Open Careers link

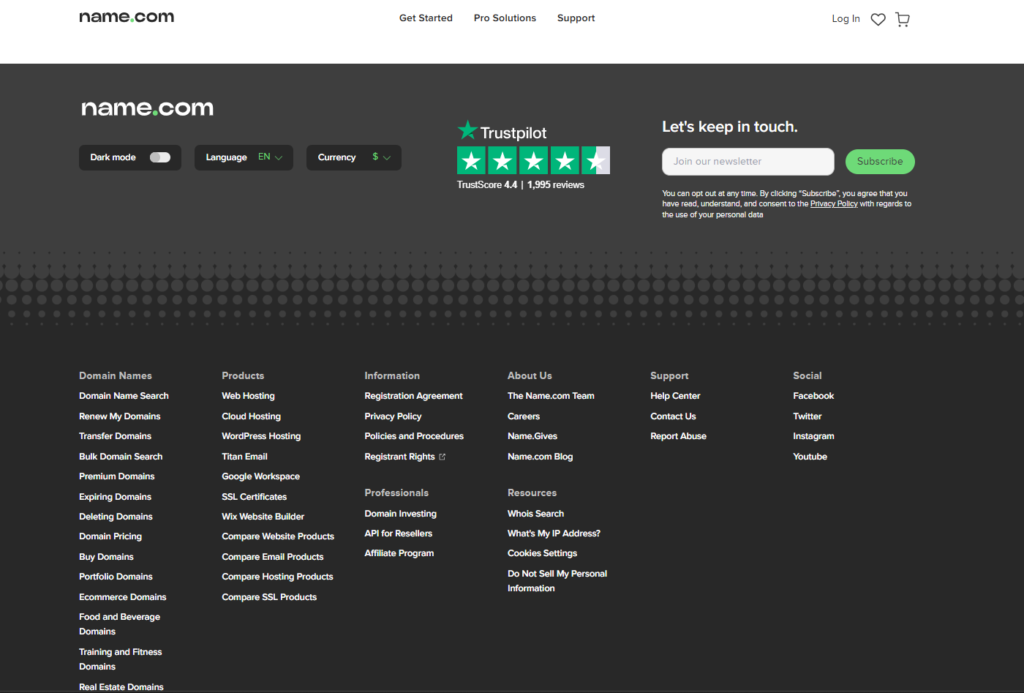coord(524,416)
